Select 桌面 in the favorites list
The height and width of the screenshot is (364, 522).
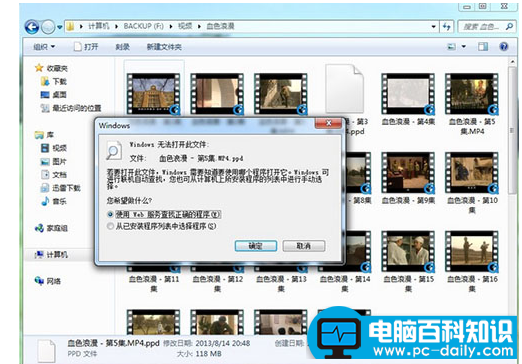[54, 95]
